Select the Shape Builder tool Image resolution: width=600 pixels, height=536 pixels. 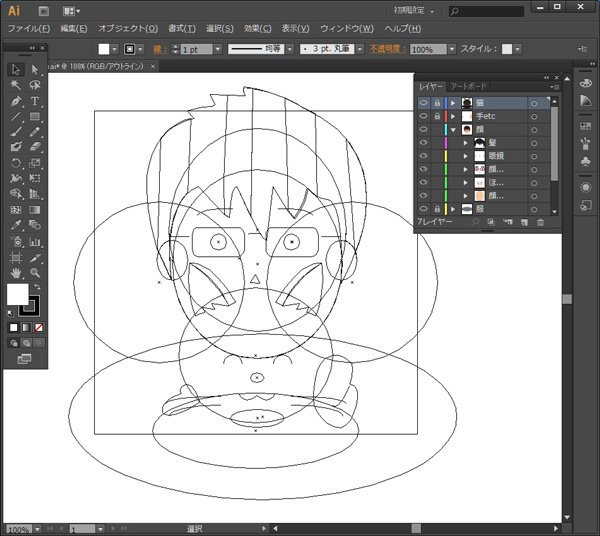pos(16,194)
